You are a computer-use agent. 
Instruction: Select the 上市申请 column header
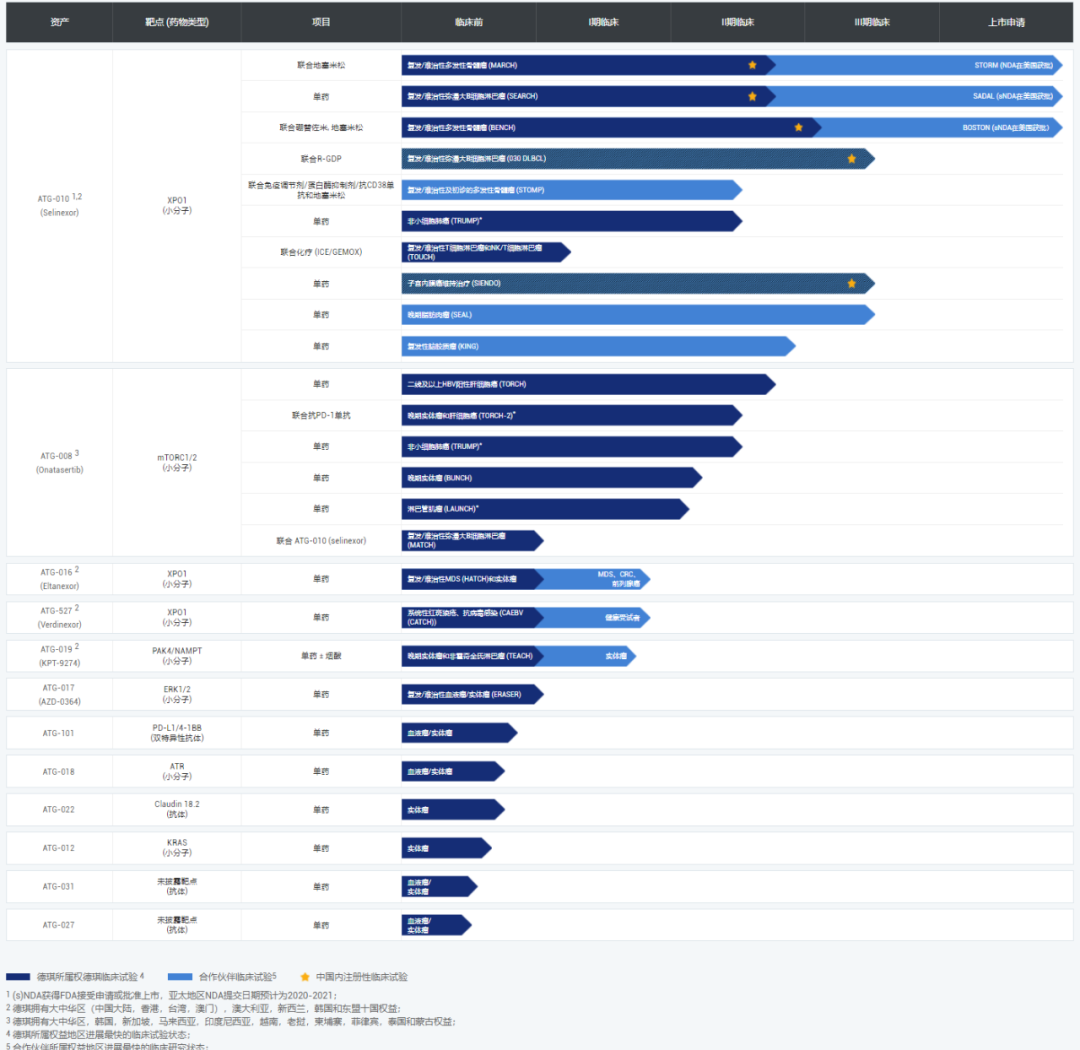tap(1006, 22)
